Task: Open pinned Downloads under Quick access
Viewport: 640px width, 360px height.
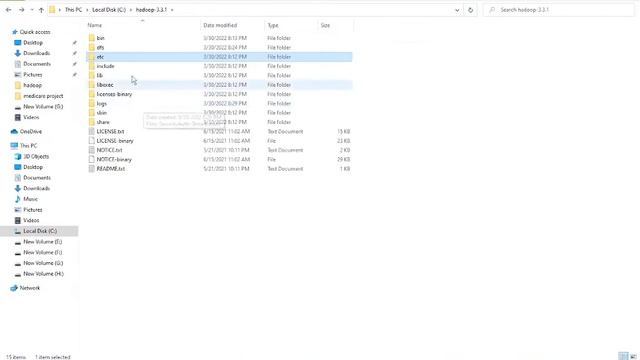Action: pyautogui.click(x=36, y=53)
